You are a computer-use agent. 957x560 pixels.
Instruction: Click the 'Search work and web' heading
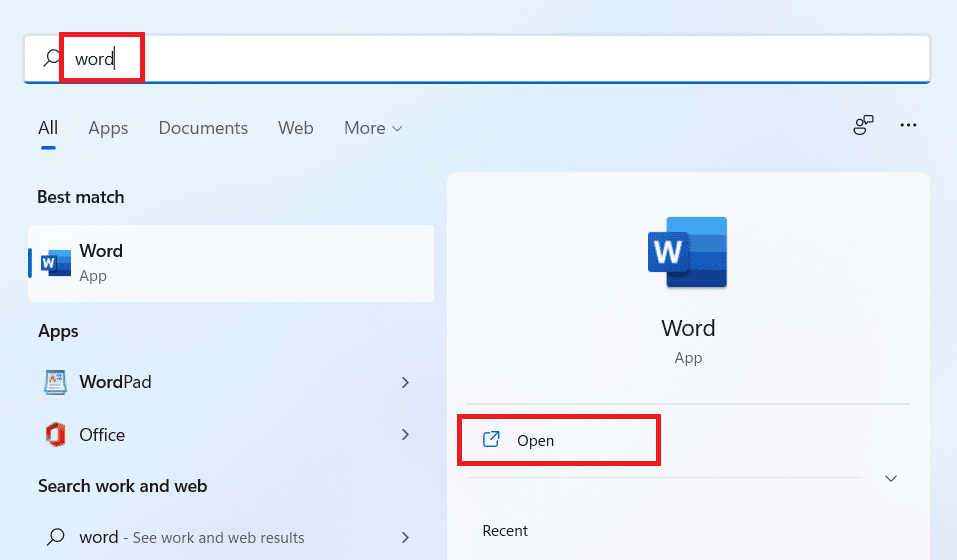click(123, 486)
